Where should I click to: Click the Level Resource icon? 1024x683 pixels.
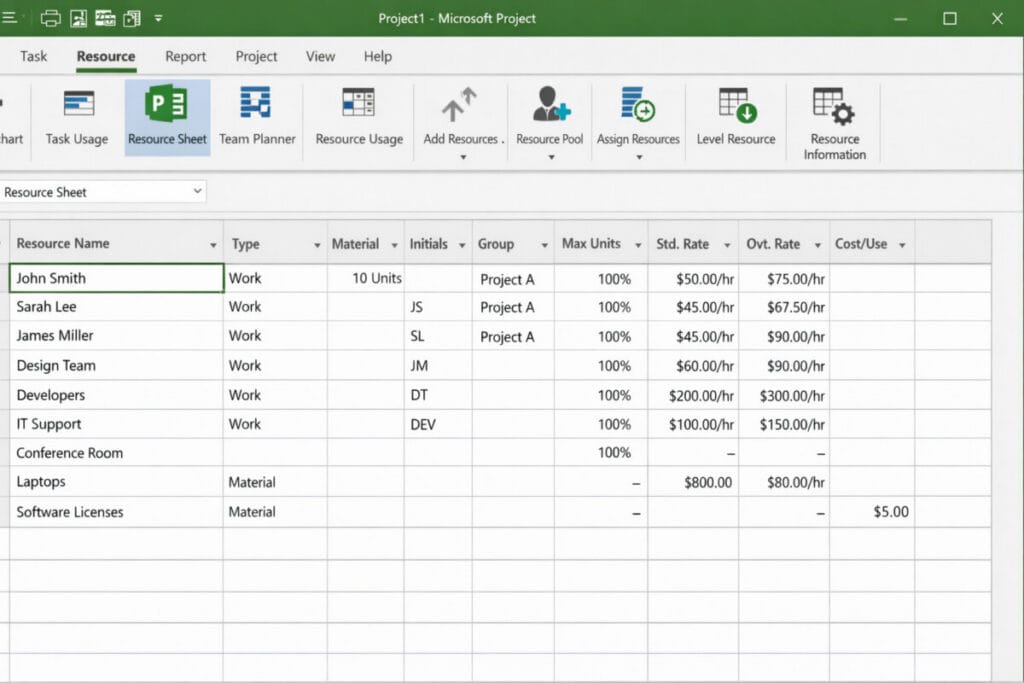[x=737, y=106]
